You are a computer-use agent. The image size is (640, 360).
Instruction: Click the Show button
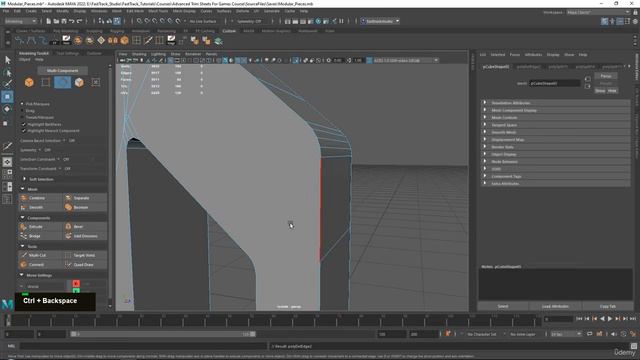click(600, 91)
